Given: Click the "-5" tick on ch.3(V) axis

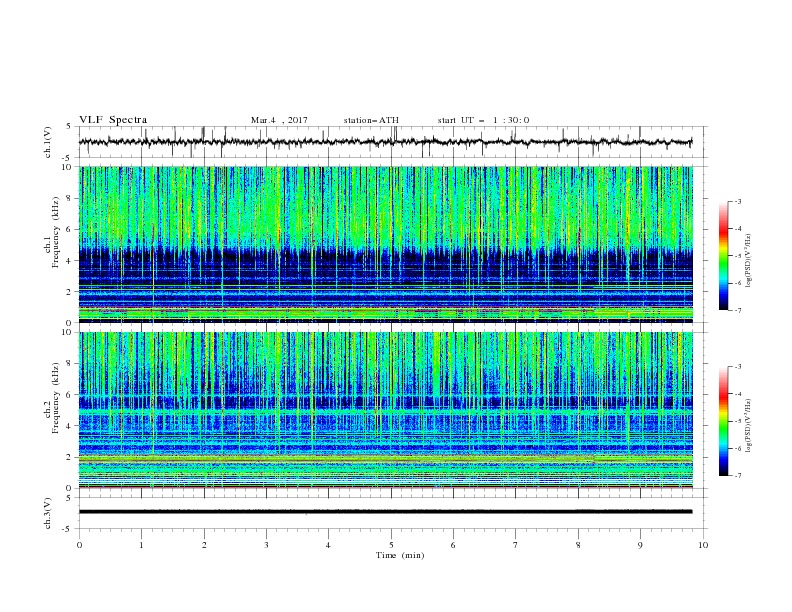Looking at the screenshot, I should click(x=68, y=529).
